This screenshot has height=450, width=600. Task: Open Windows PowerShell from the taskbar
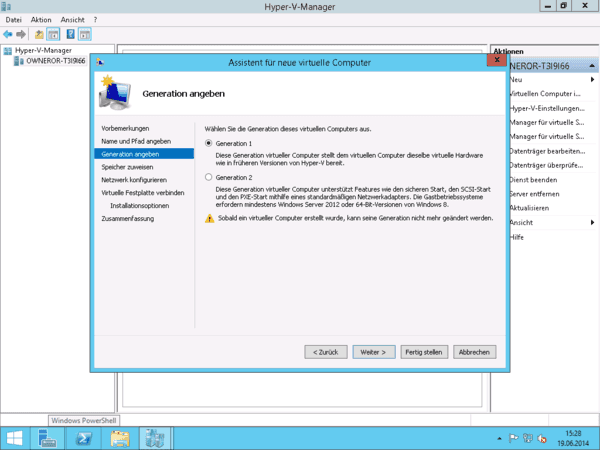(x=83, y=439)
